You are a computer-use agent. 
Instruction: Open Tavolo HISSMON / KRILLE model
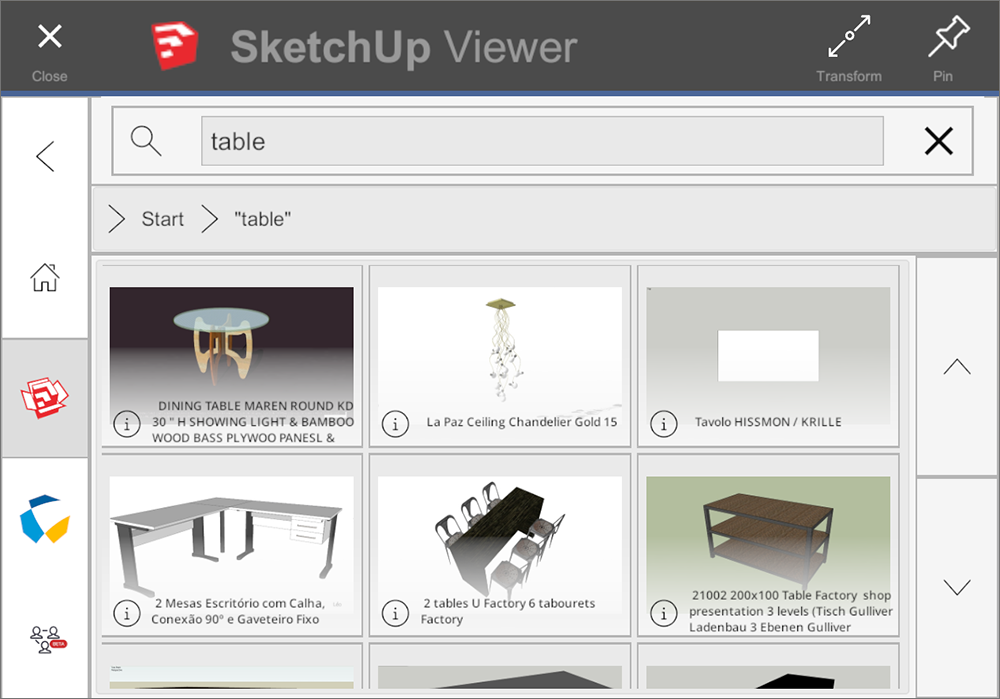[768, 356]
